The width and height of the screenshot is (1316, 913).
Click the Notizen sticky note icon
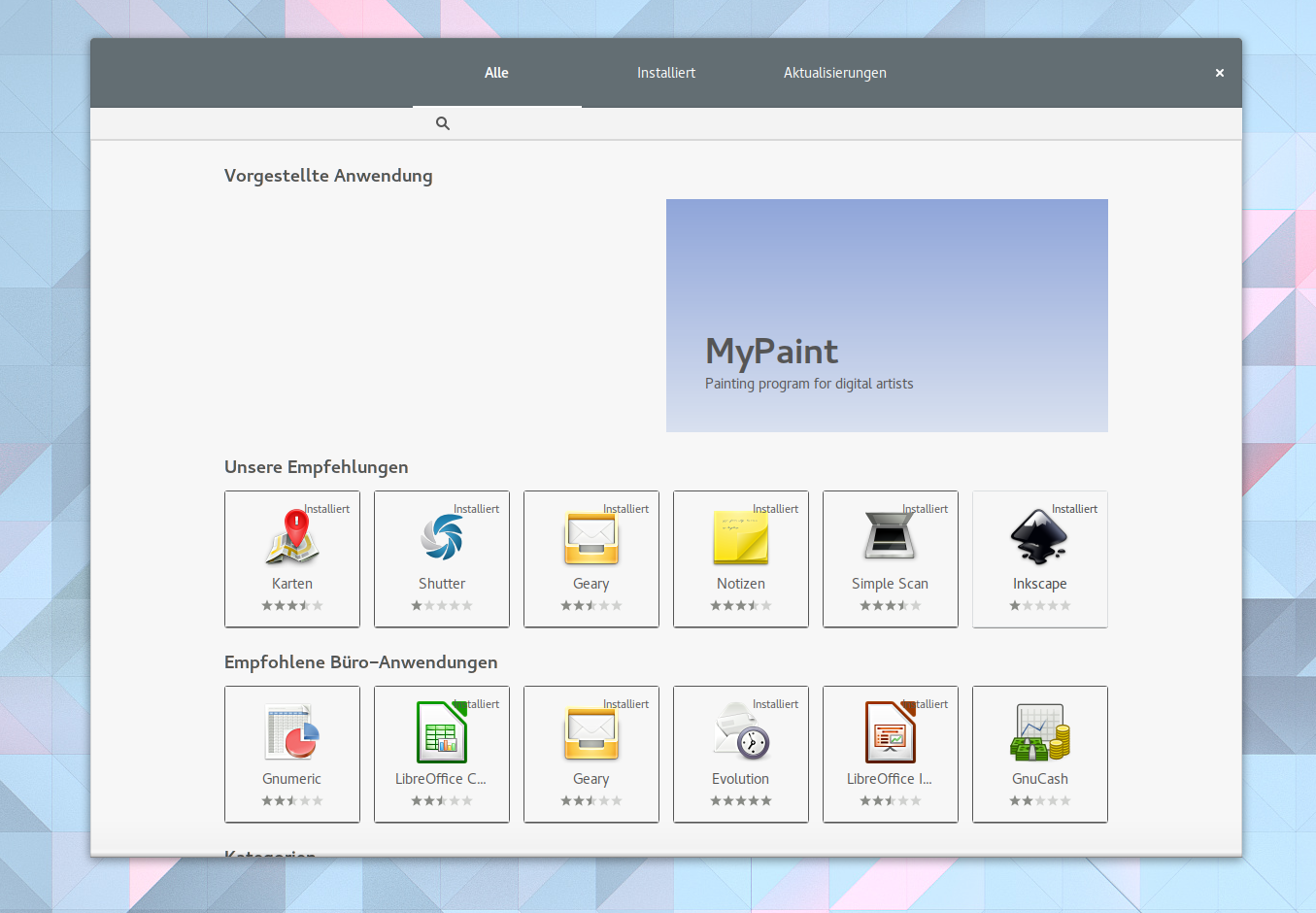coord(740,537)
